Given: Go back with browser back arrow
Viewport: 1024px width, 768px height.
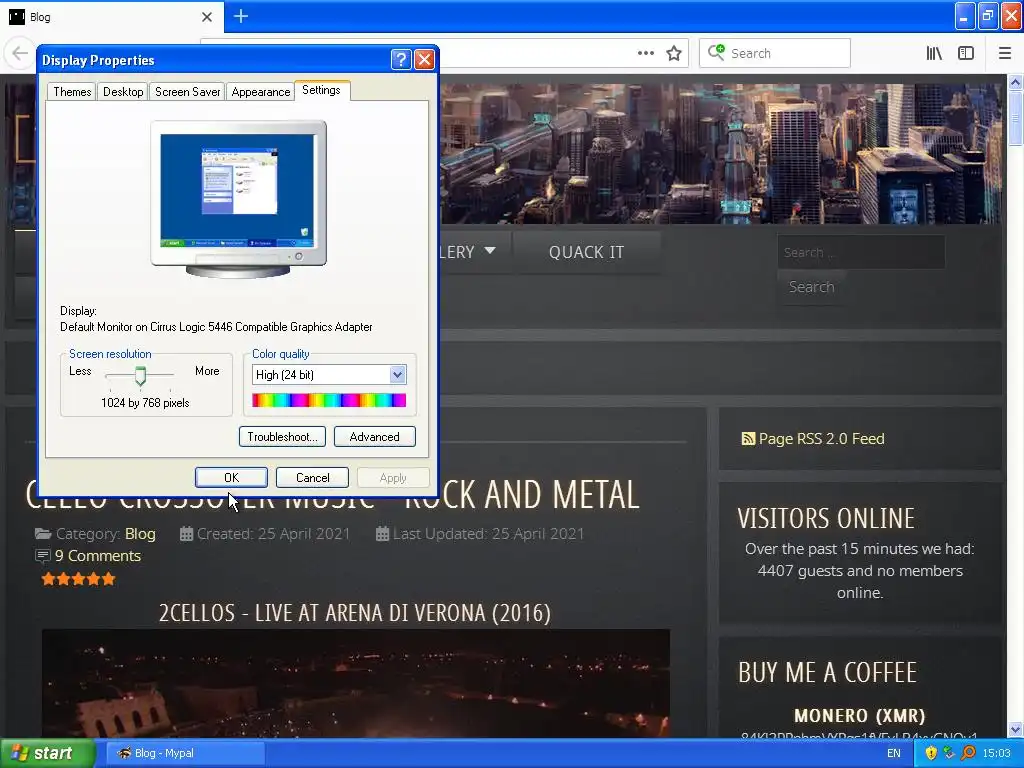Looking at the screenshot, I should pos(20,53).
